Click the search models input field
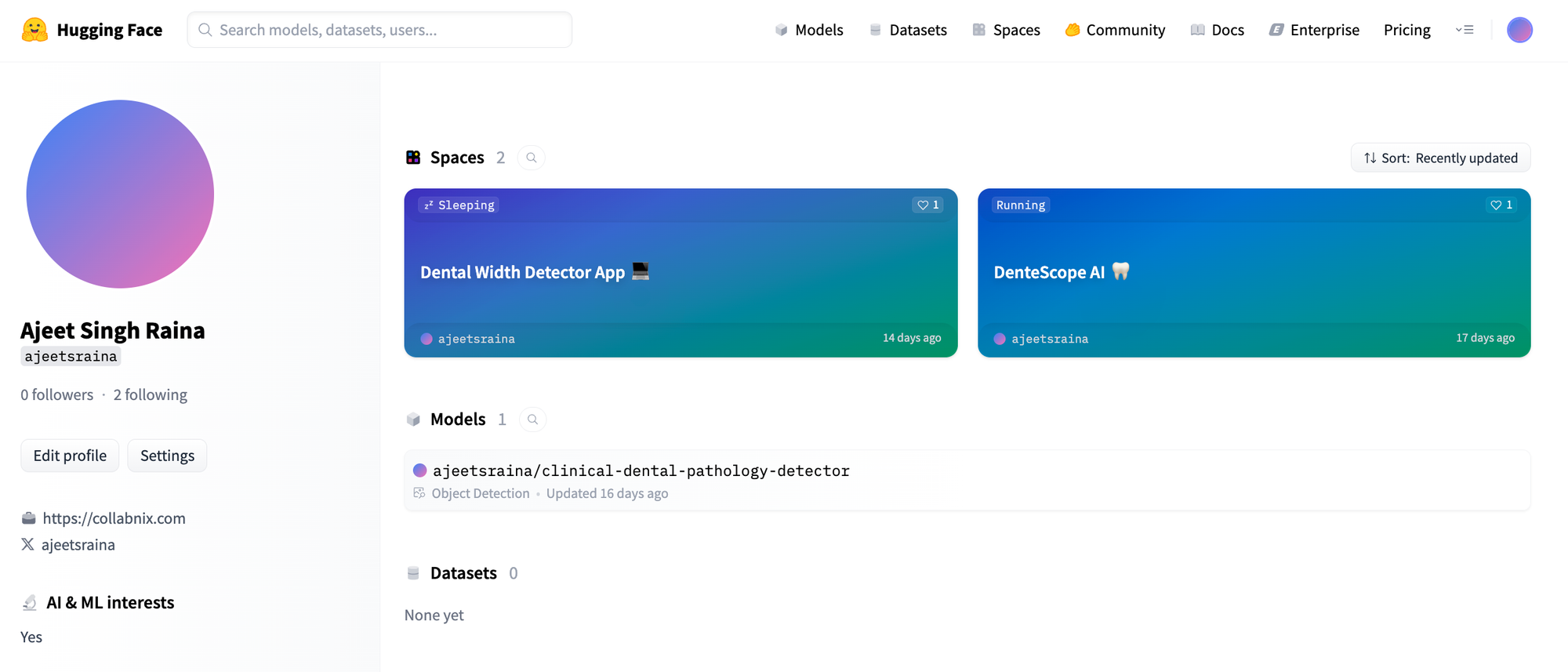1568x672 pixels. click(x=379, y=30)
